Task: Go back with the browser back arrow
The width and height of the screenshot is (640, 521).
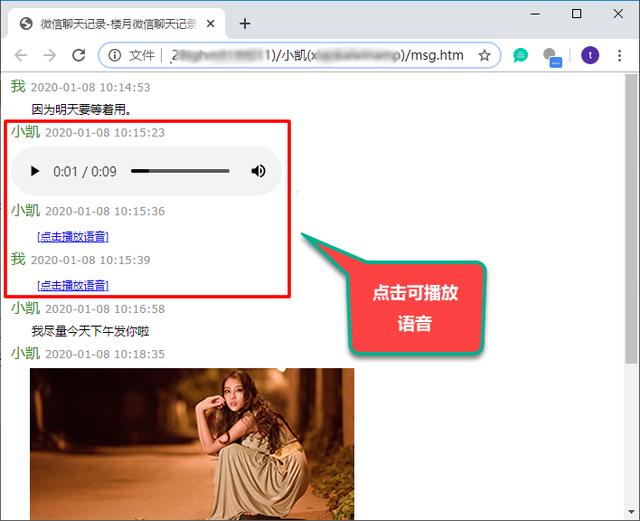Action: point(20,55)
